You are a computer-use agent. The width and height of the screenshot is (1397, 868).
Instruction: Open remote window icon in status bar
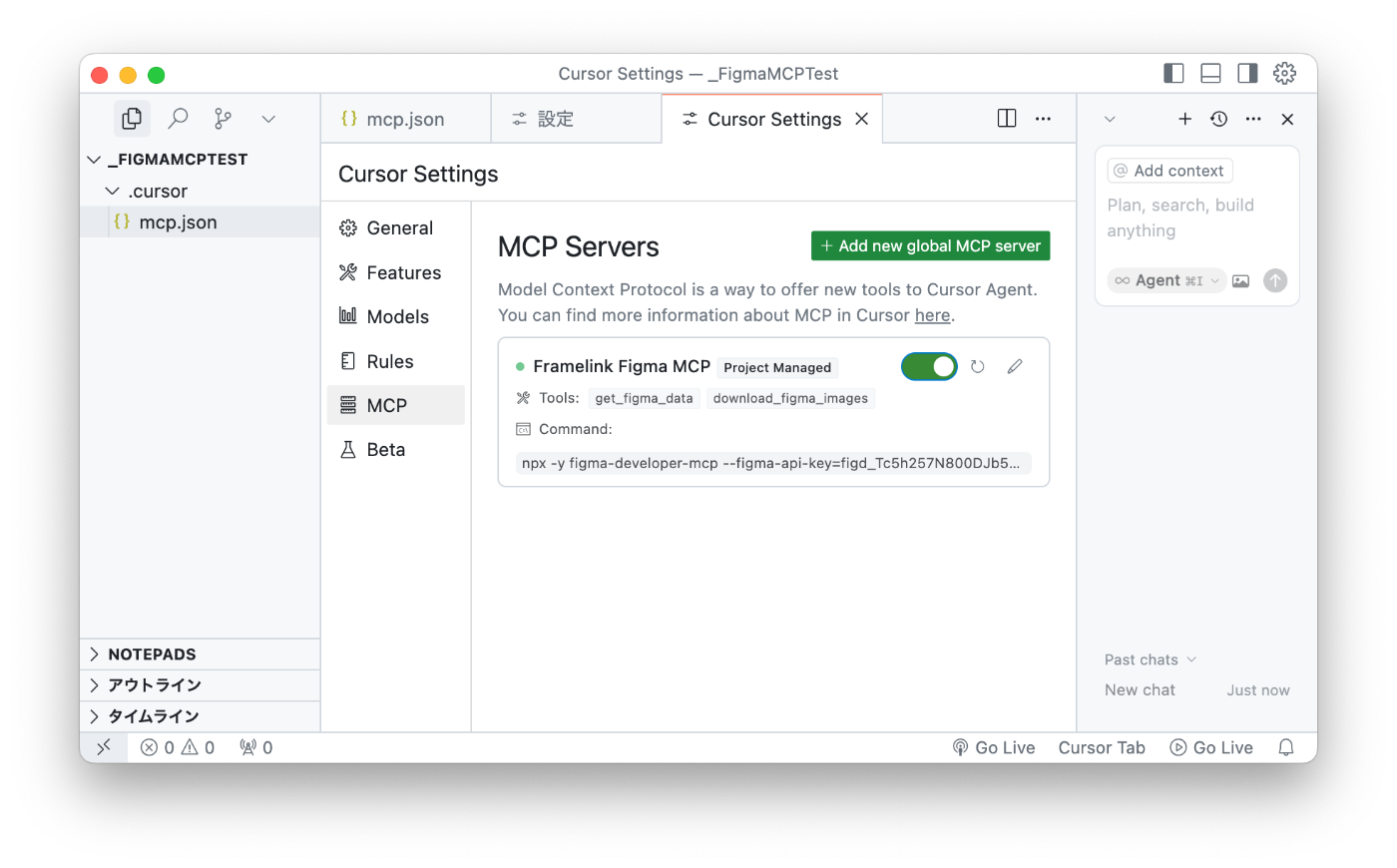[x=104, y=747]
